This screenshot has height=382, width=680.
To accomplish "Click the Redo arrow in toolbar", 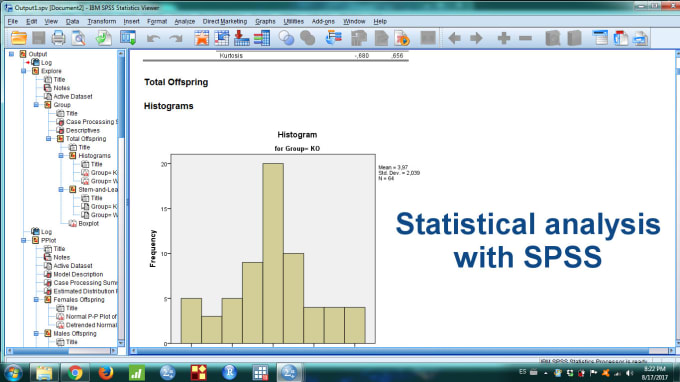I will click(176, 39).
